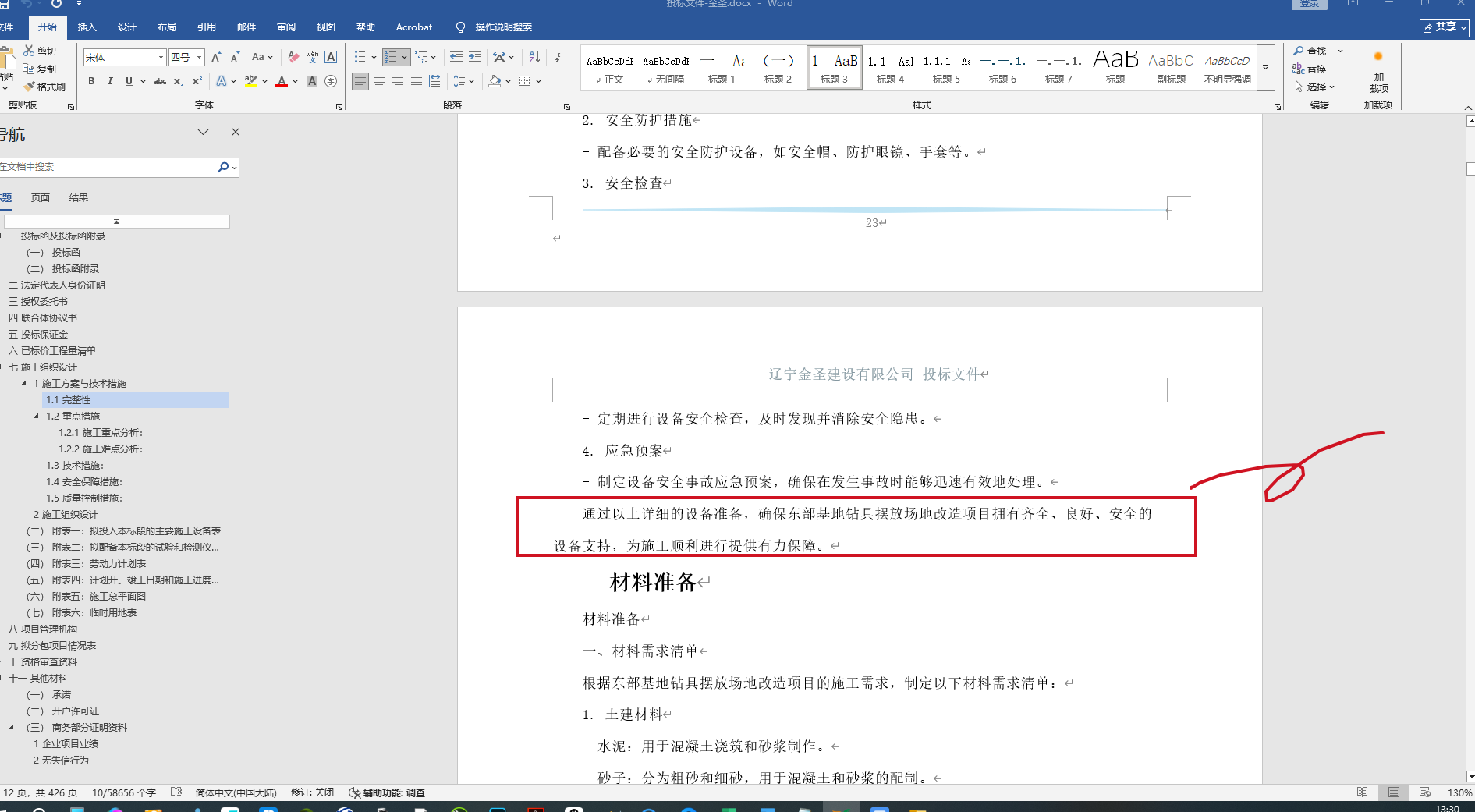
Task: Toggle left paragraph alignment
Action: 360,81
